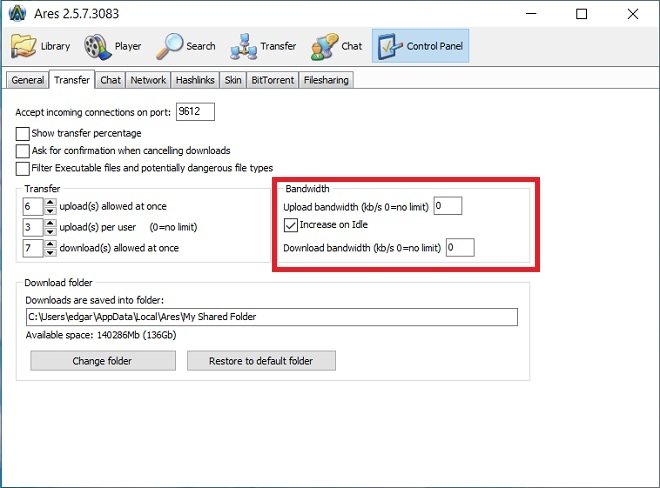Click uploads per user value box
Viewport: 660px width, 488px height.
coord(33,227)
